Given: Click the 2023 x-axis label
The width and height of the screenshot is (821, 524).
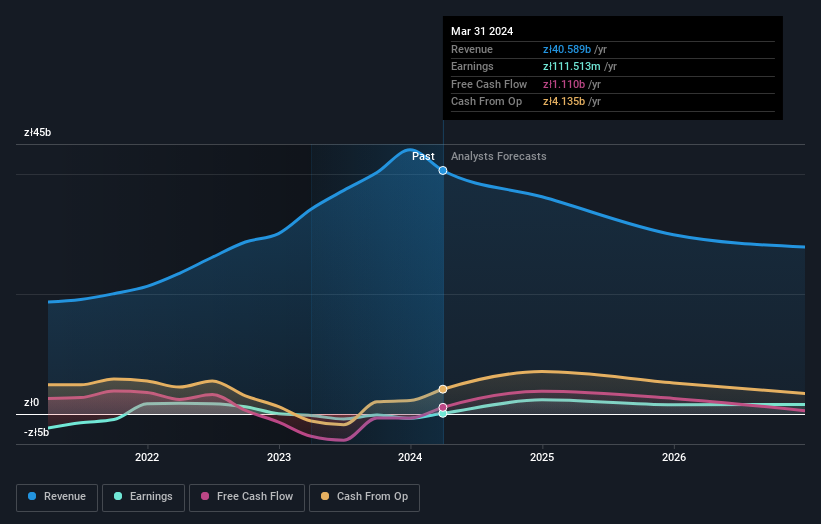Looking at the screenshot, I should pyautogui.click(x=279, y=457).
